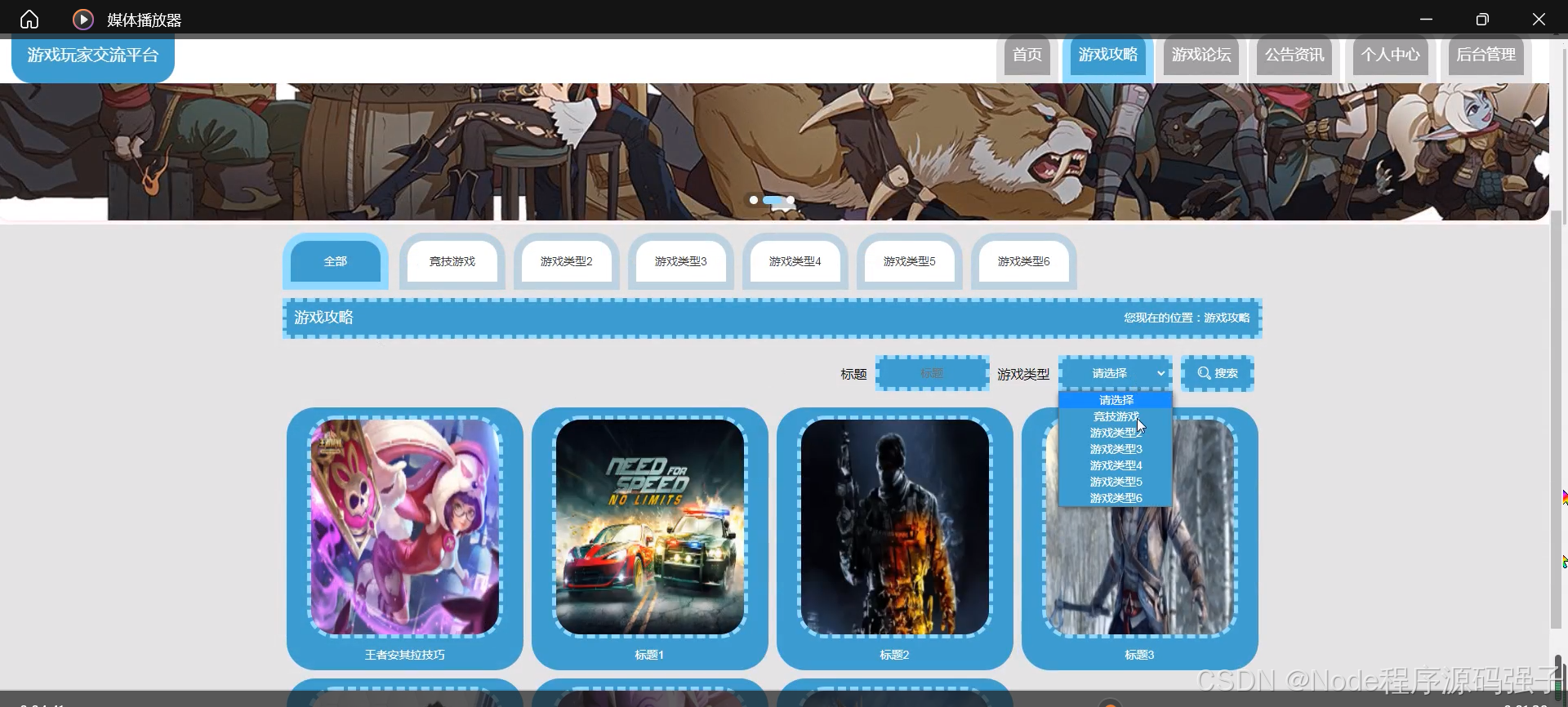The image size is (1568, 707).
Task: Restore the media player window
Action: click(1482, 19)
